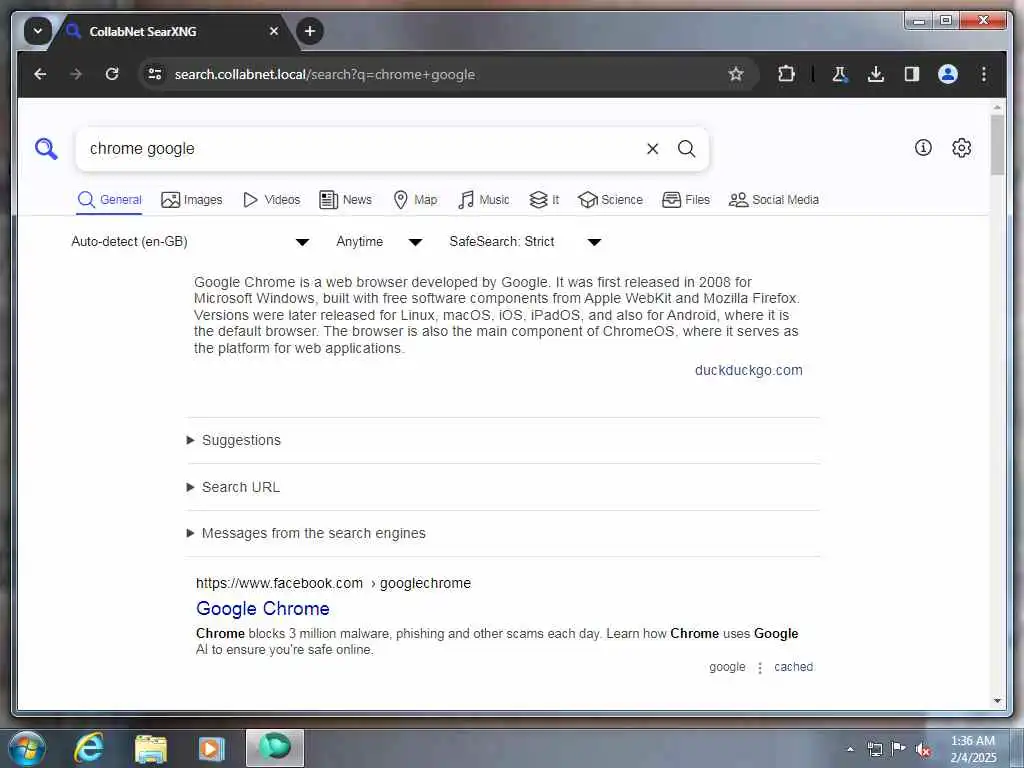Switch to the News category tab
This screenshot has height=768, width=1024.
tap(345, 200)
